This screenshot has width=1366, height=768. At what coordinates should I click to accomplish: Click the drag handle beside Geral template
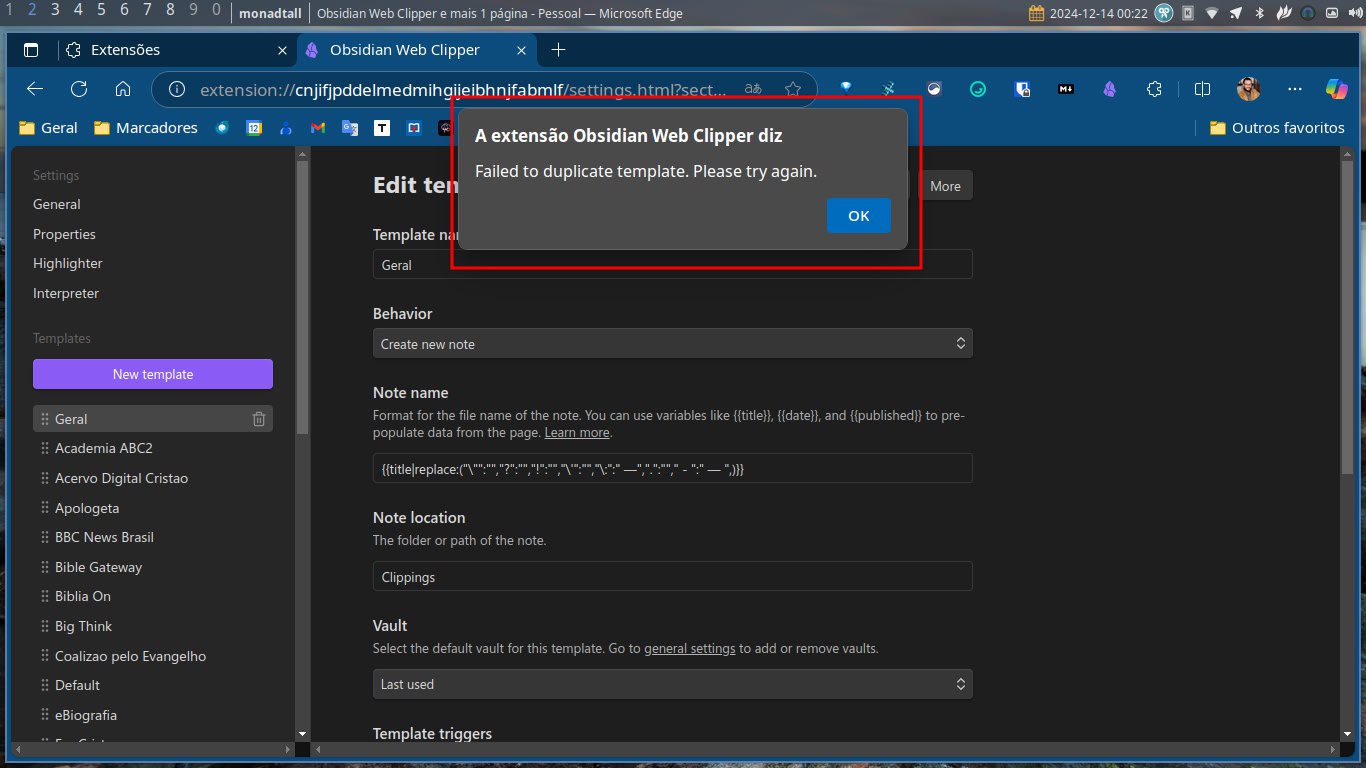click(45, 419)
